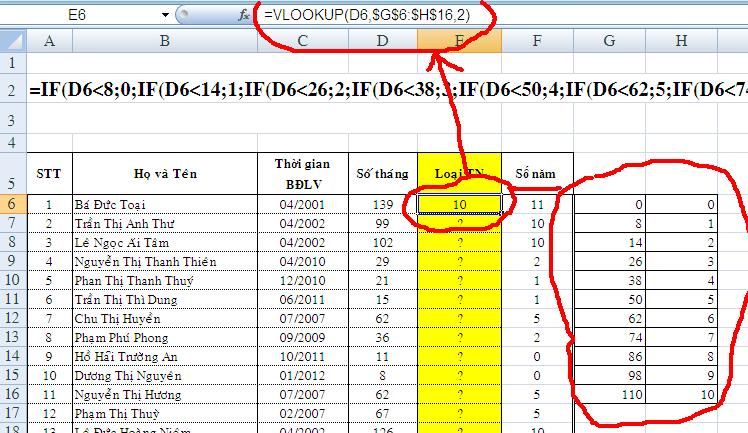
Task: Click the Họ và Tên header cell
Action: (x=164, y=174)
